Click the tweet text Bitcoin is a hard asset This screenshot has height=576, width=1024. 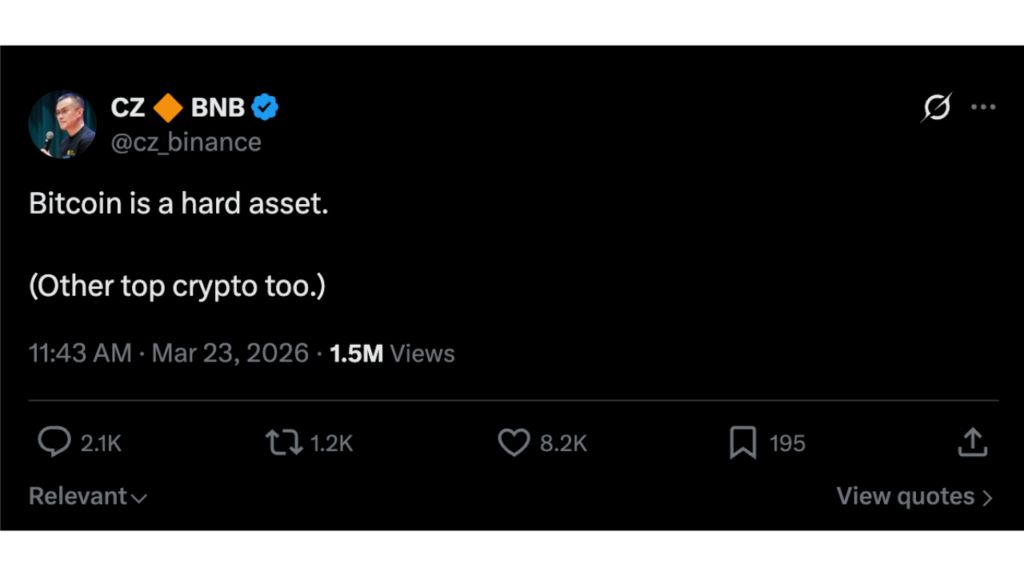(x=178, y=204)
